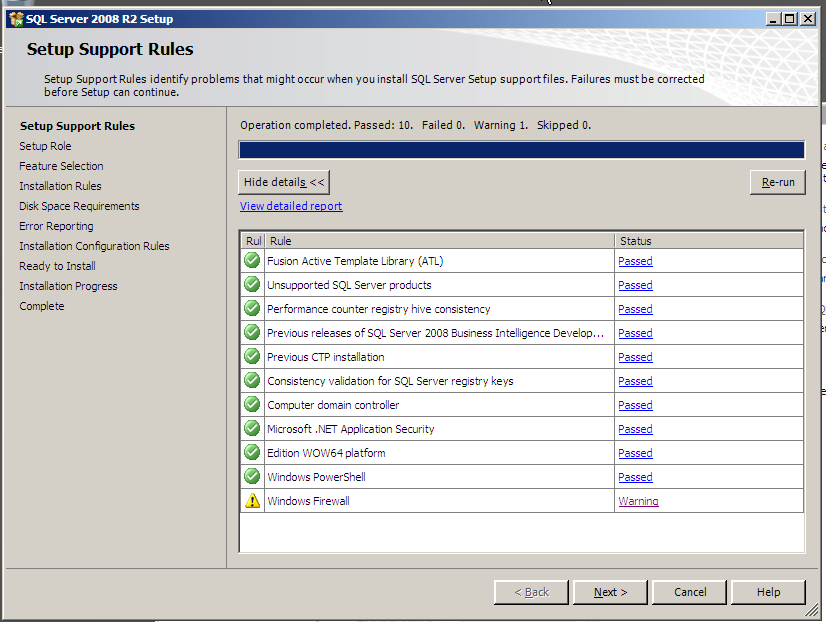Open Warning link for Windows Firewall
The height and width of the screenshot is (622, 826).
click(x=638, y=501)
